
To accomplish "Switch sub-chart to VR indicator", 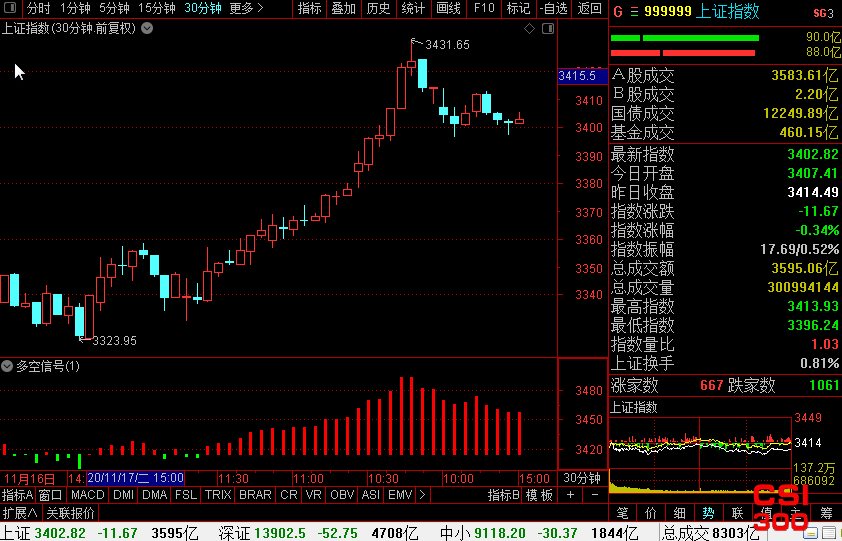I will [x=314, y=495].
